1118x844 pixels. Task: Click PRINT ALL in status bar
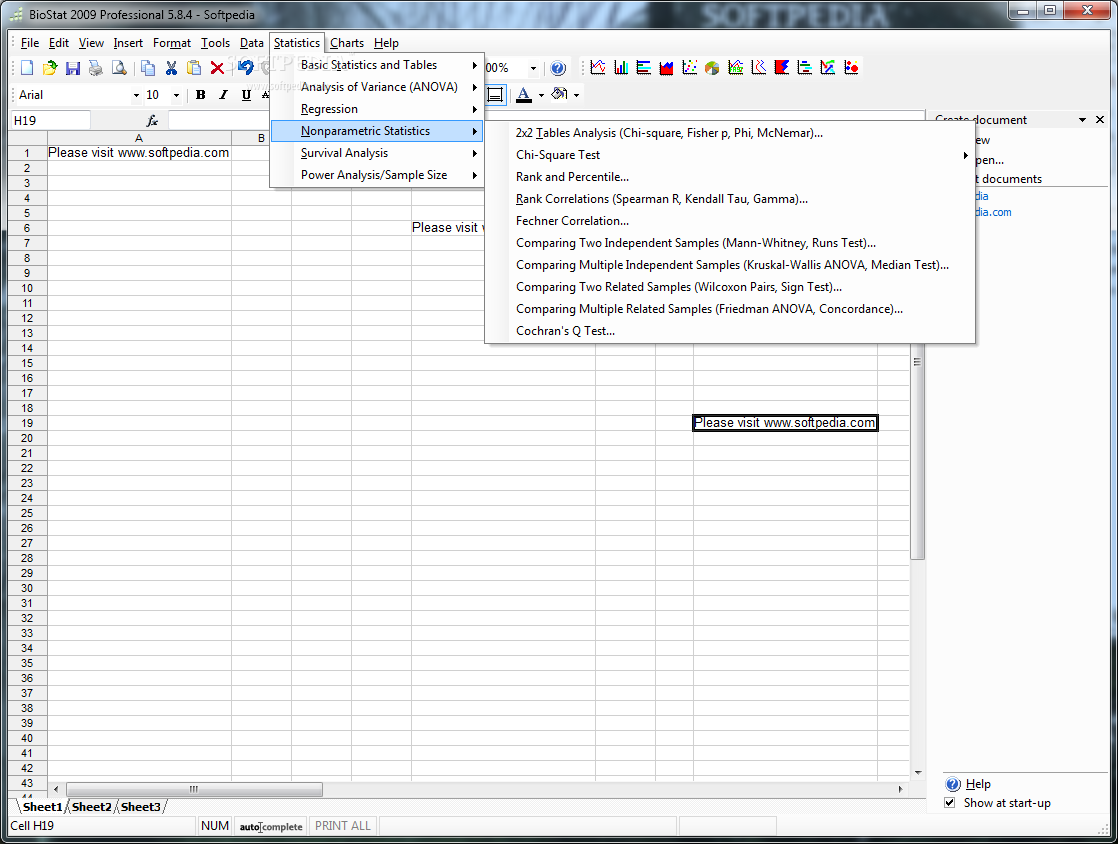click(343, 825)
